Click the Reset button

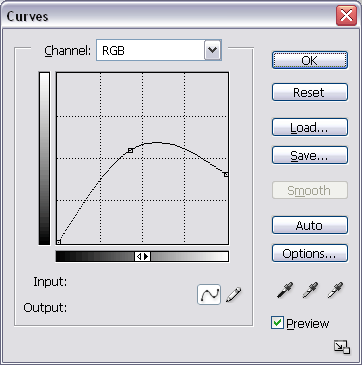[x=310, y=92]
